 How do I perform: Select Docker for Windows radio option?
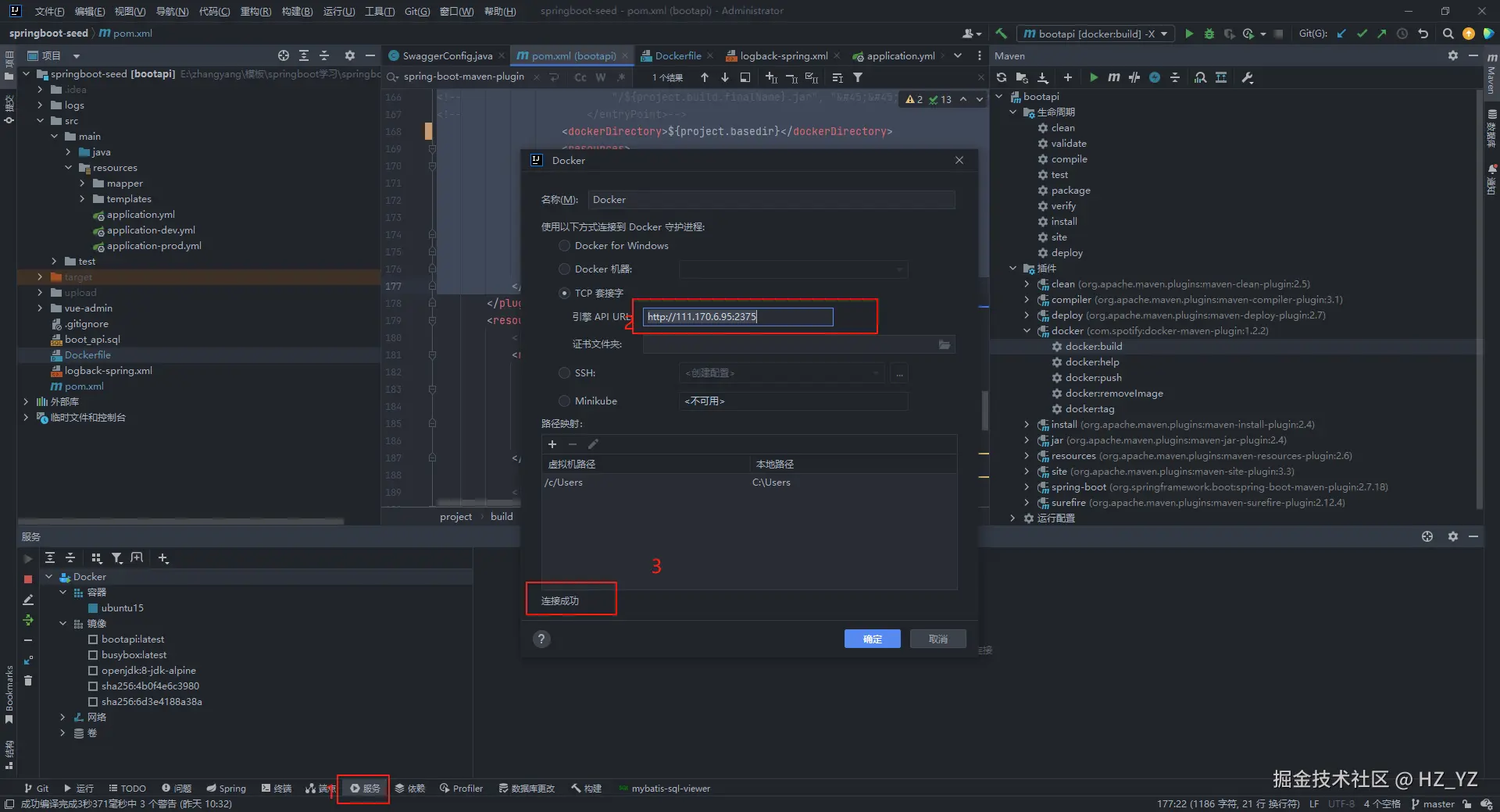click(x=564, y=246)
